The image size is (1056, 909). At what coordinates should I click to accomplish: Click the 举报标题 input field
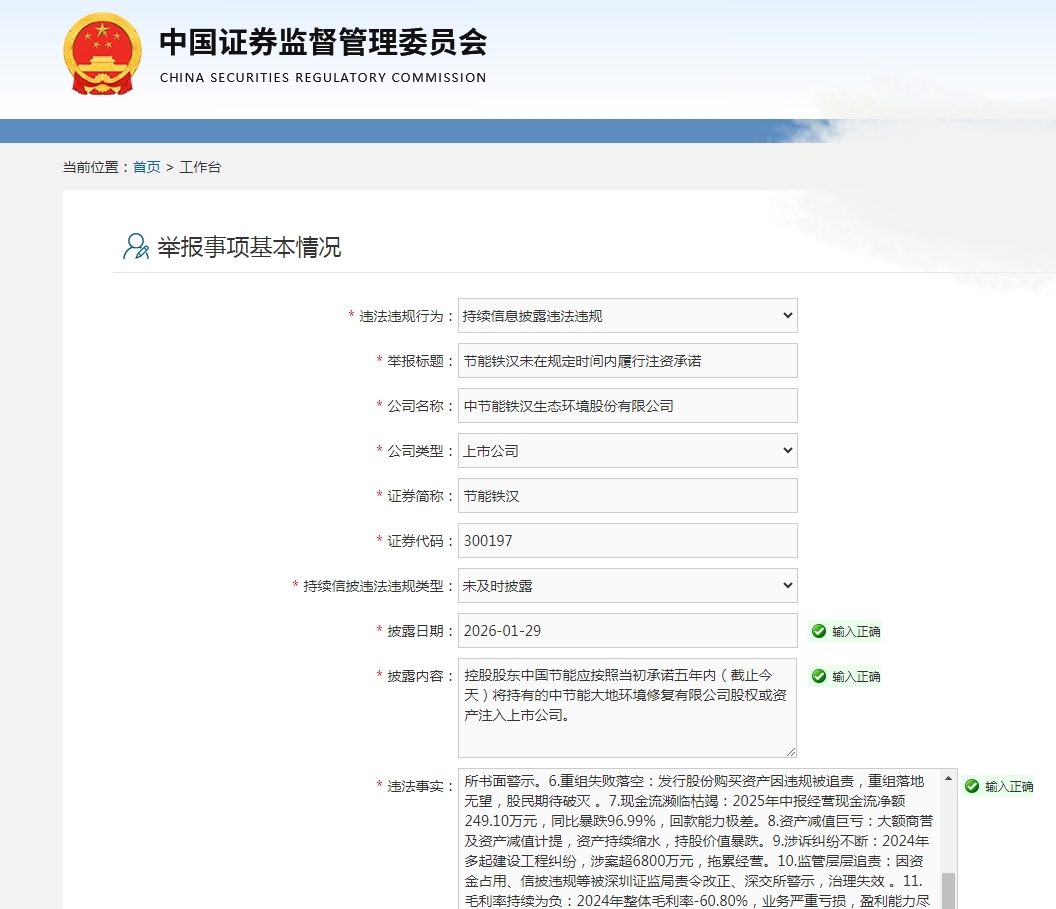[x=628, y=361]
